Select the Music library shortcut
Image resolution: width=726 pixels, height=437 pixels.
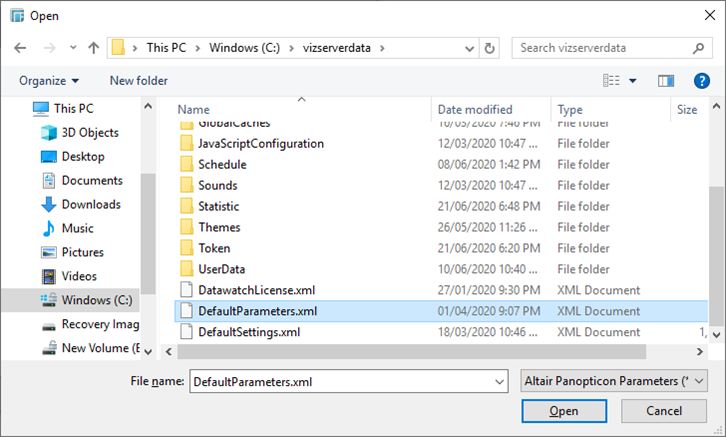[77, 228]
